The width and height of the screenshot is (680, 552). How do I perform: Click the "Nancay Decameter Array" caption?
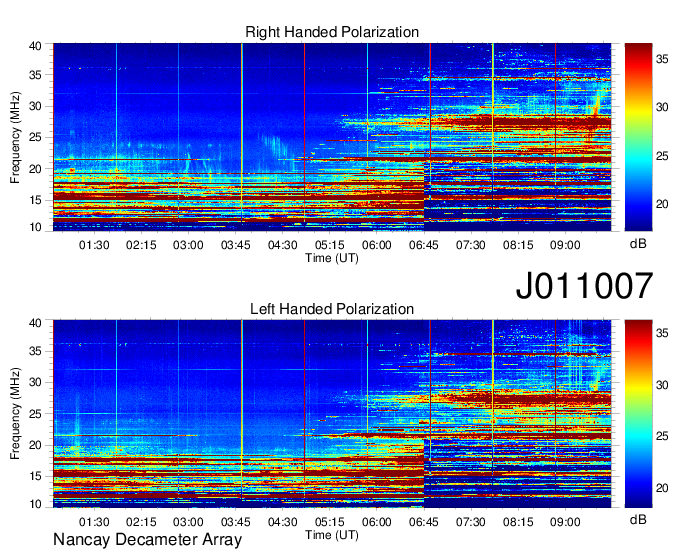(147, 540)
